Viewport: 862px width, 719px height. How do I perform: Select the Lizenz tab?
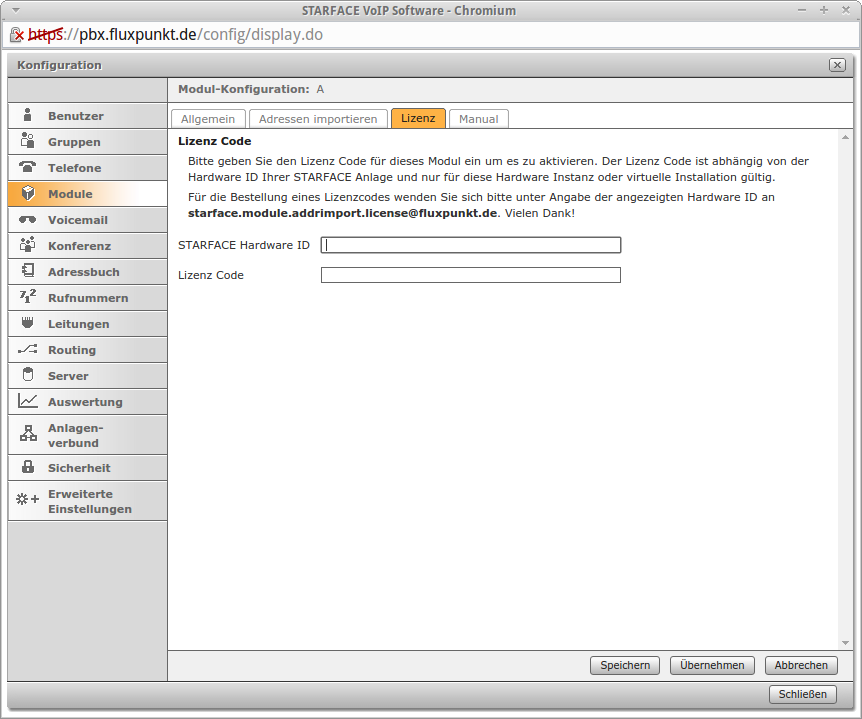pos(418,118)
